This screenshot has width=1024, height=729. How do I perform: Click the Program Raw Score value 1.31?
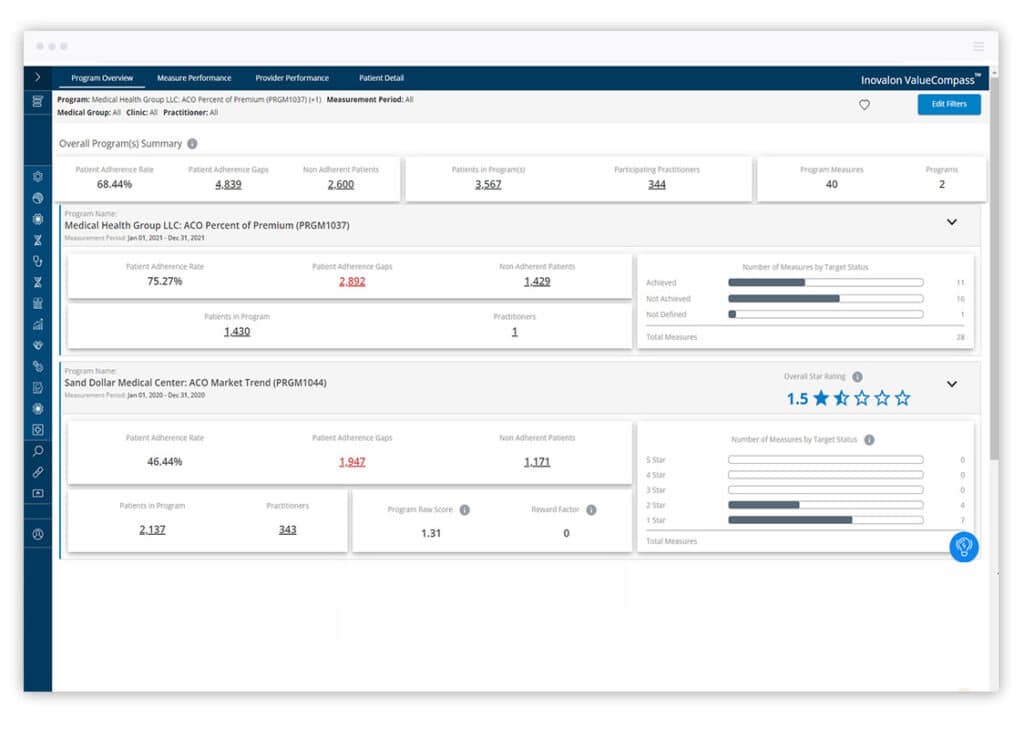tap(431, 534)
